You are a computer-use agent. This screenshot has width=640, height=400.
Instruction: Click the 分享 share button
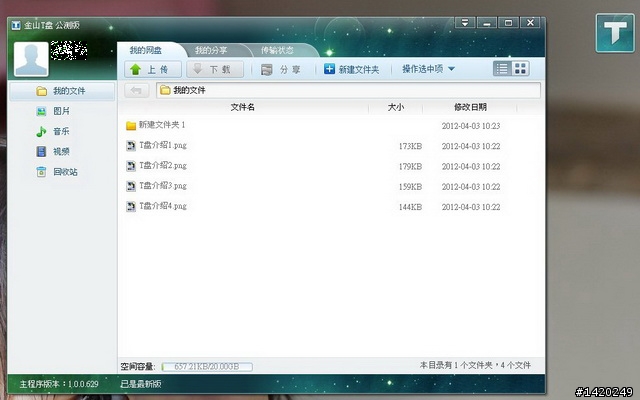[x=281, y=69]
